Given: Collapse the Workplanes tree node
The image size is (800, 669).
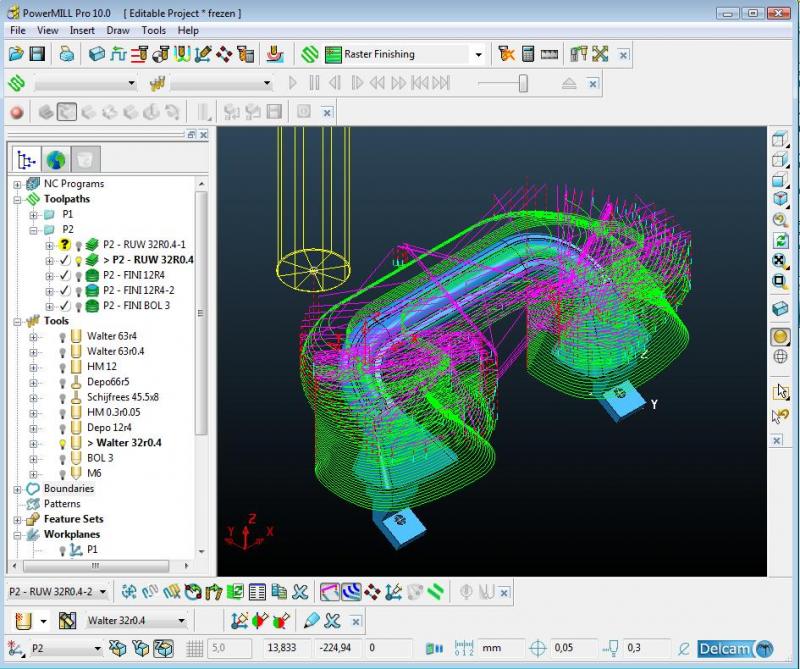Looking at the screenshot, I should [x=17, y=535].
